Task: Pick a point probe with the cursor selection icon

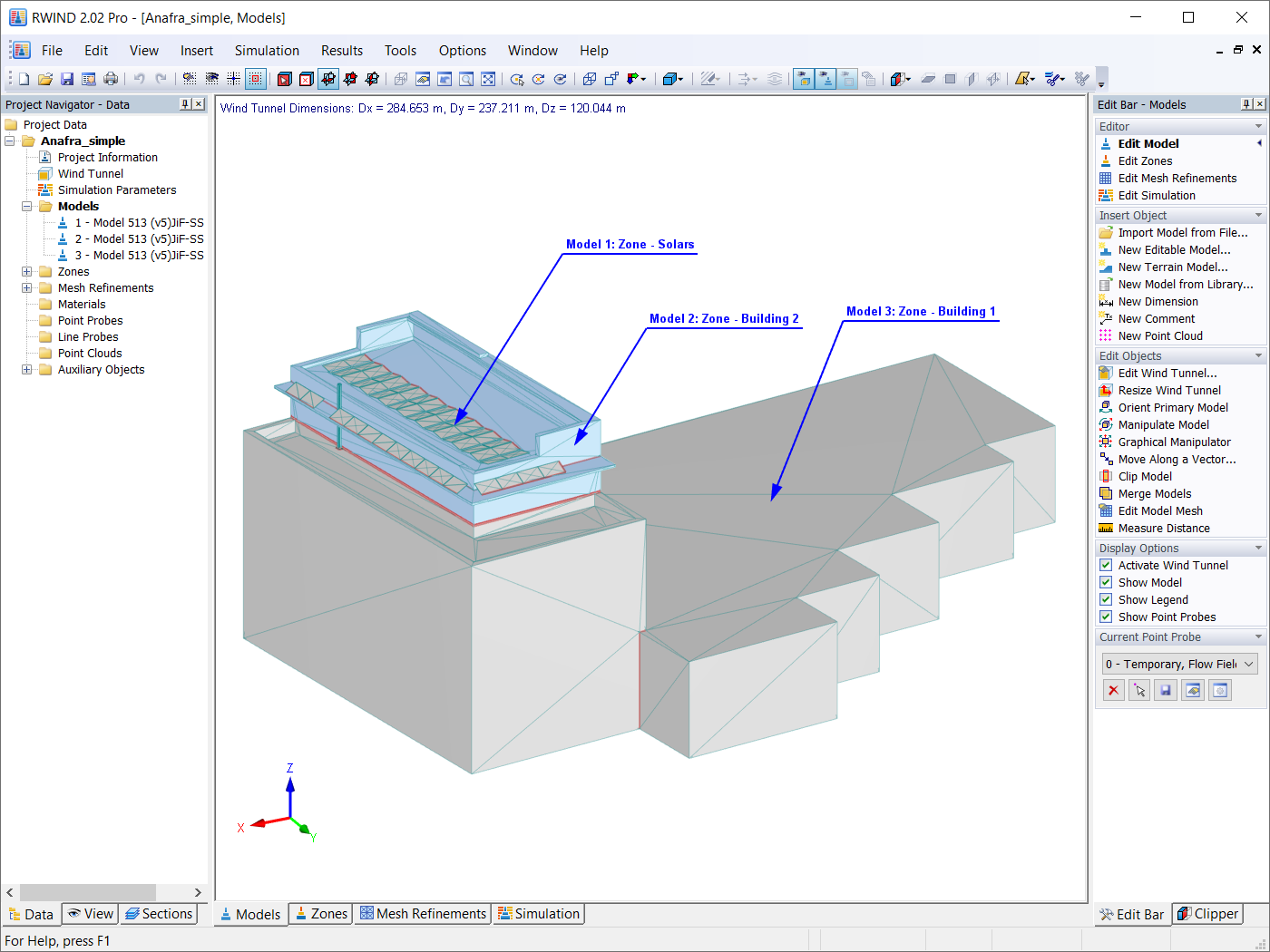Action: [1139, 689]
